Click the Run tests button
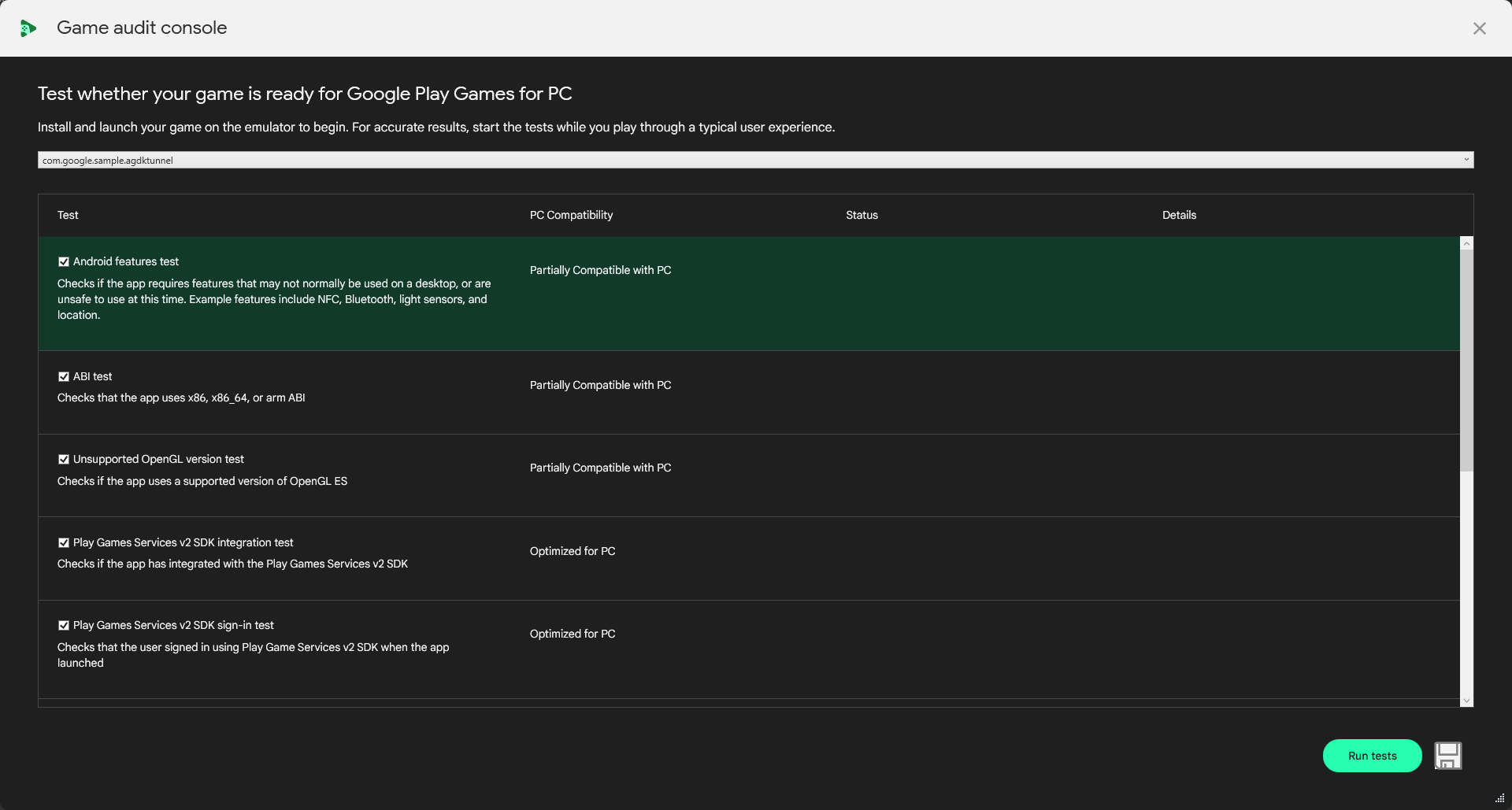The width and height of the screenshot is (1512, 810). pyautogui.click(x=1372, y=755)
